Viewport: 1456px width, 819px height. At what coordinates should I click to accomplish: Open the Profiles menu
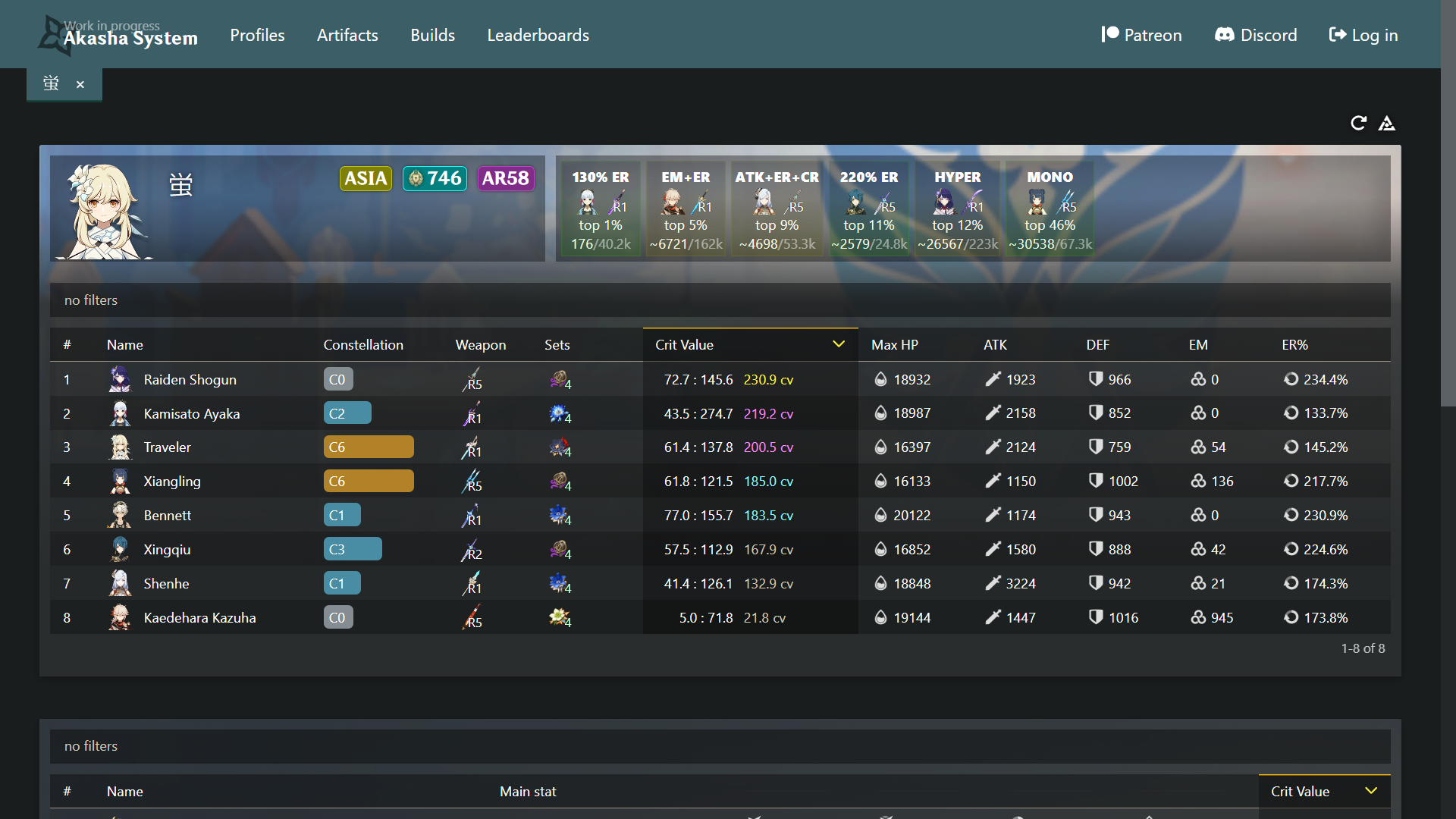(257, 35)
